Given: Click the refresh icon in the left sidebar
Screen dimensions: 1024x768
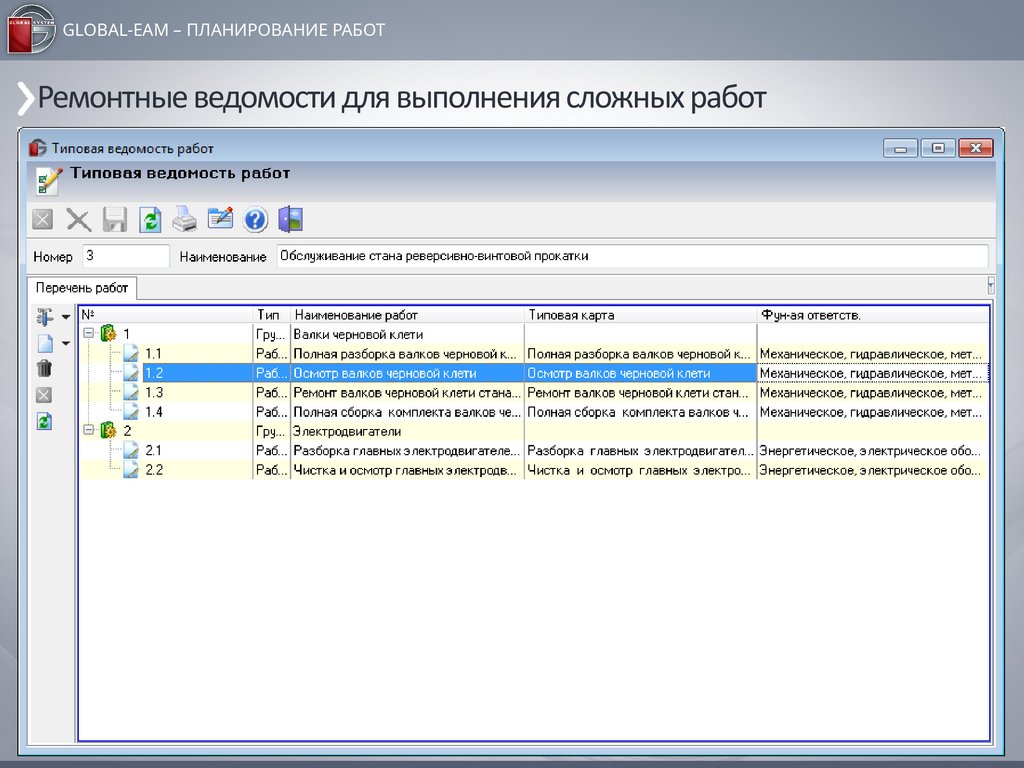Looking at the screenshot, I should (x=44, y=422).
